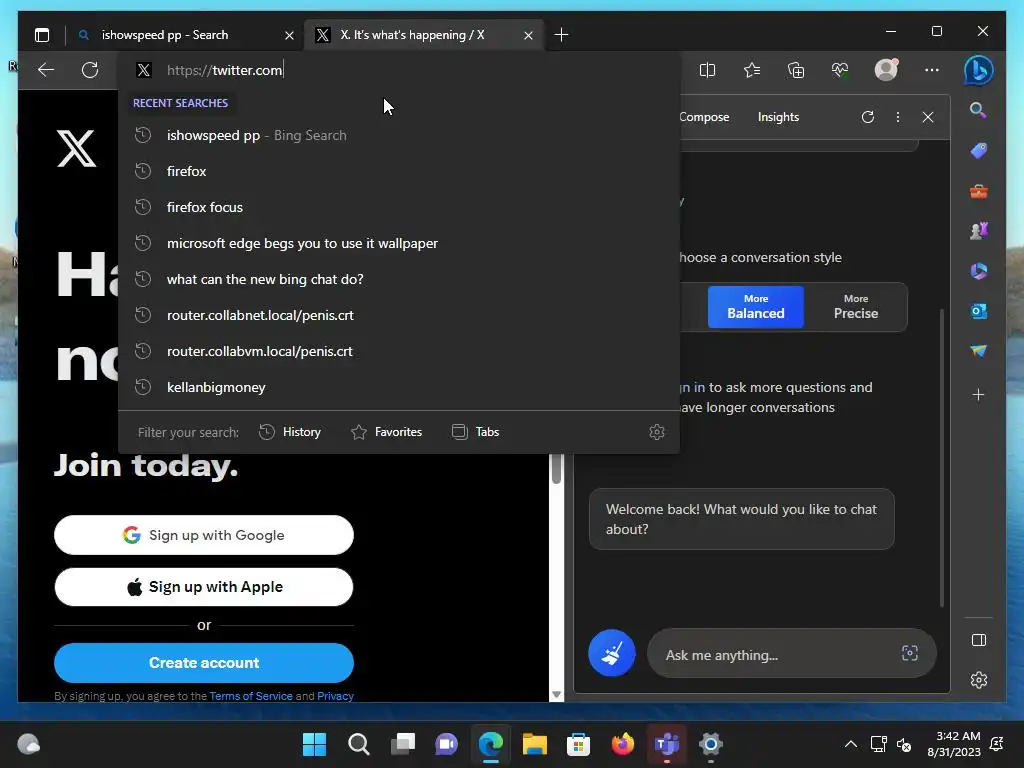
Task: Open the sidebar Outlook icon
Action: pos(978,312)
